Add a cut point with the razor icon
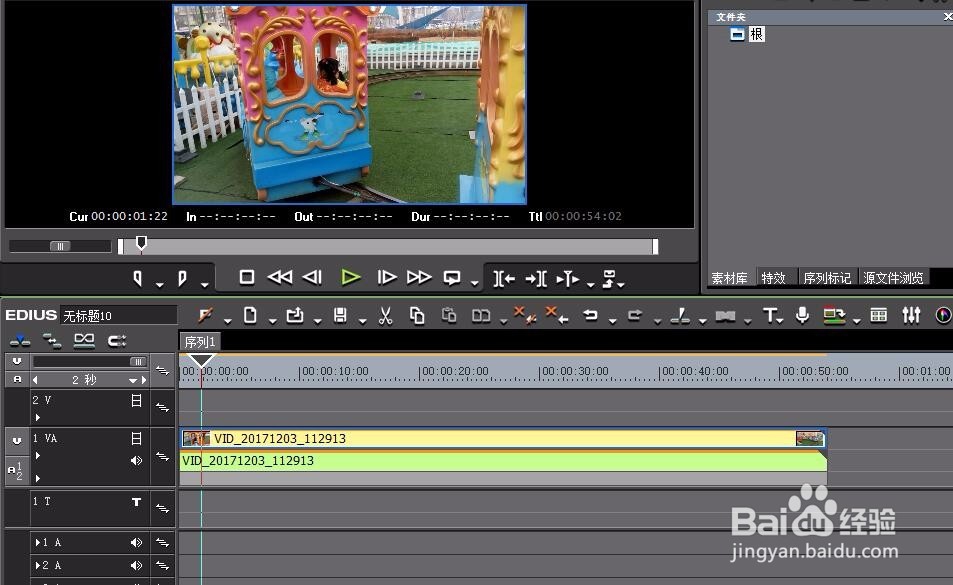This screenshot has width=953, height=585. pyautogui.click(x=680, y=315)
